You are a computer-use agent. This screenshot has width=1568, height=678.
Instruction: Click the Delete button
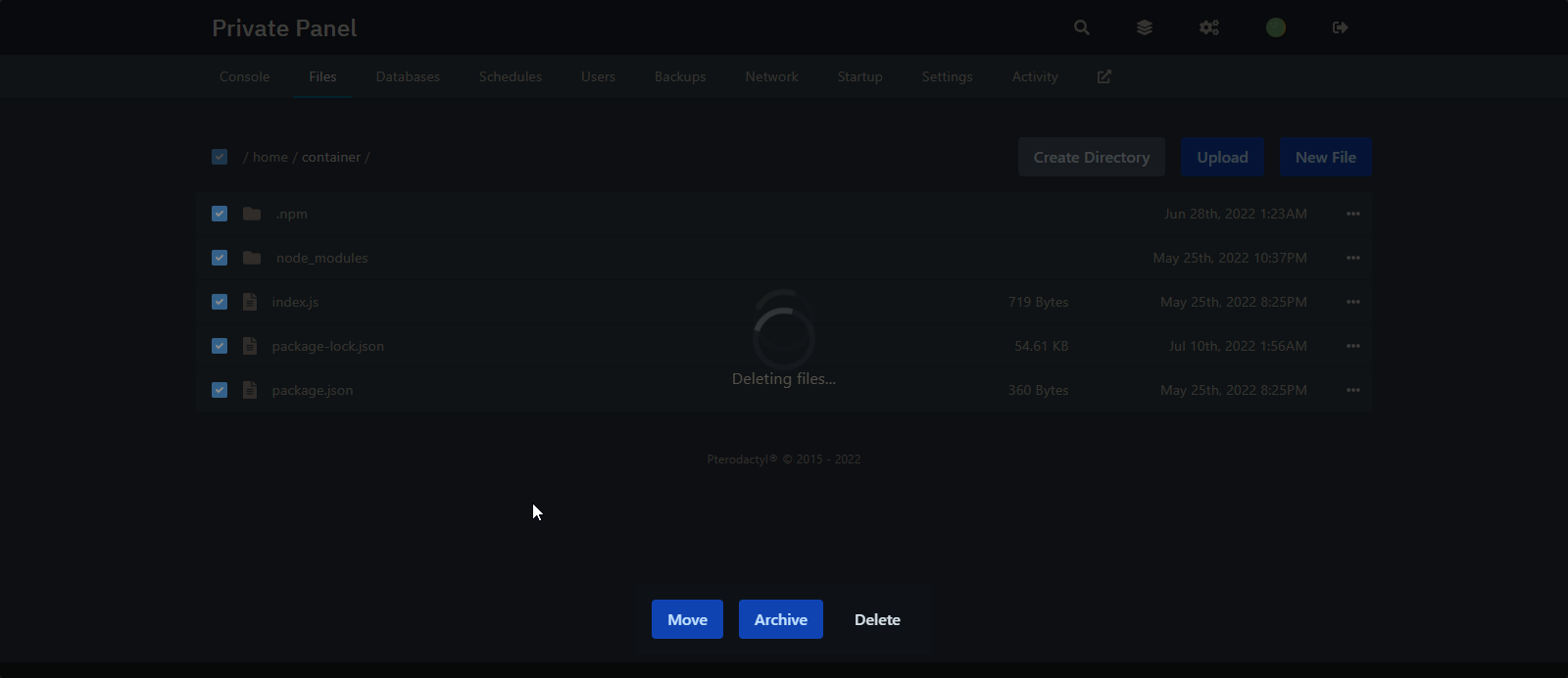(x=877, y=619)
